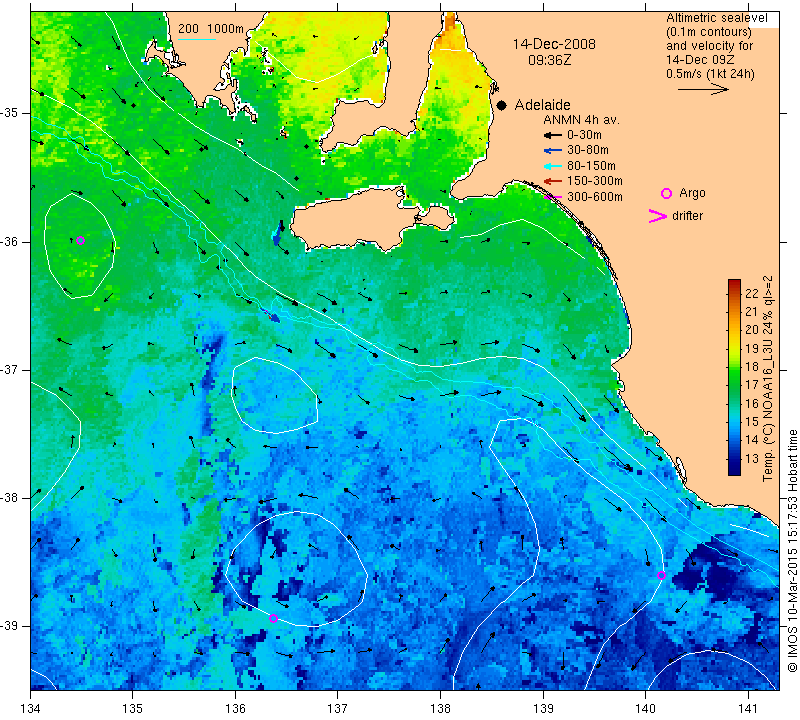Screen dimensions: 800x720
Task: Click the 300-600m magenta arrow legend icon
Action: (x=553, y=197)
